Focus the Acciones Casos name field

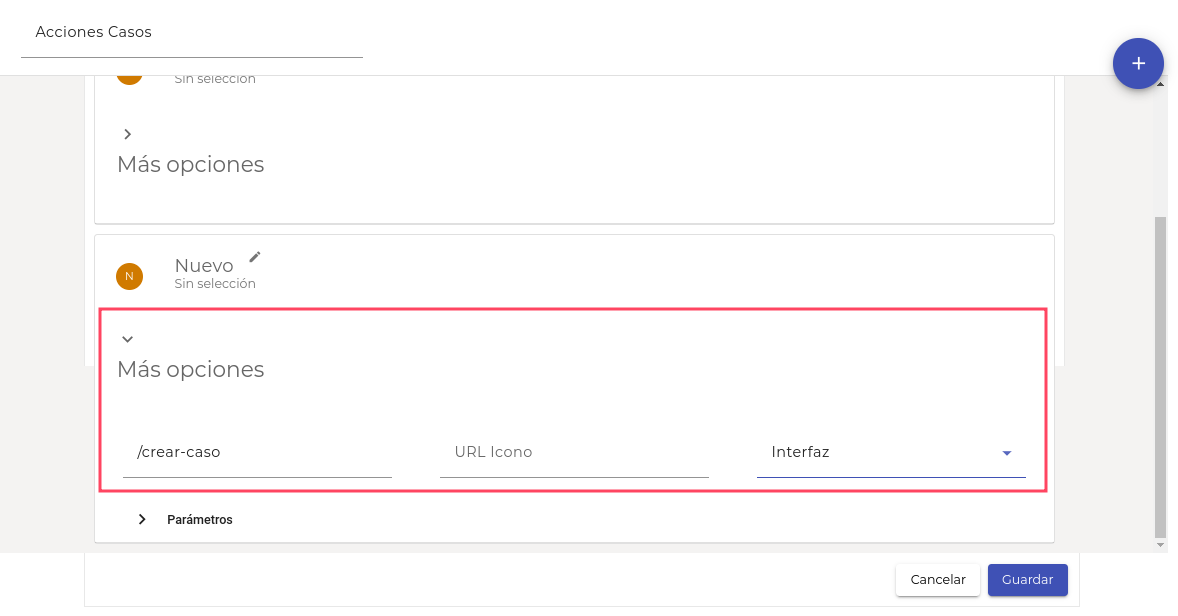click(x=191, y=33)
